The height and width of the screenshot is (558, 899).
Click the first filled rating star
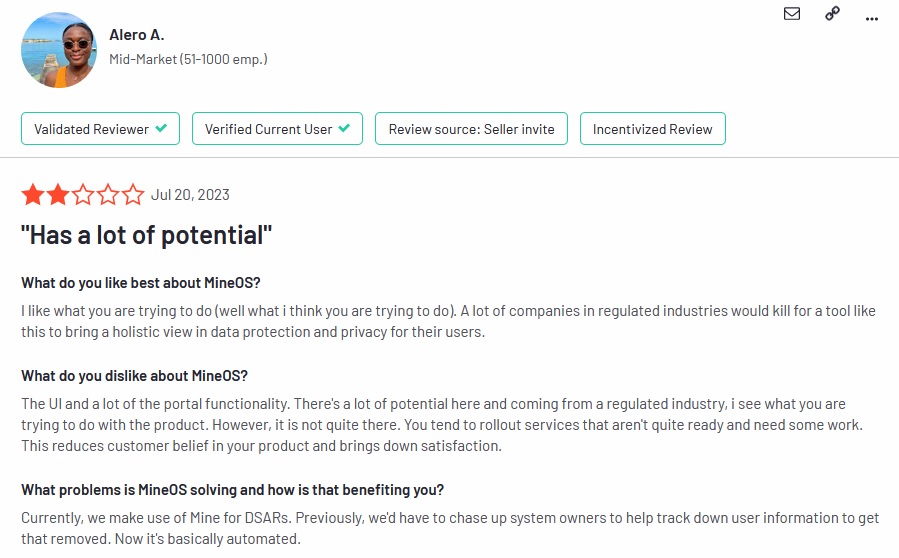coord(33,194)
